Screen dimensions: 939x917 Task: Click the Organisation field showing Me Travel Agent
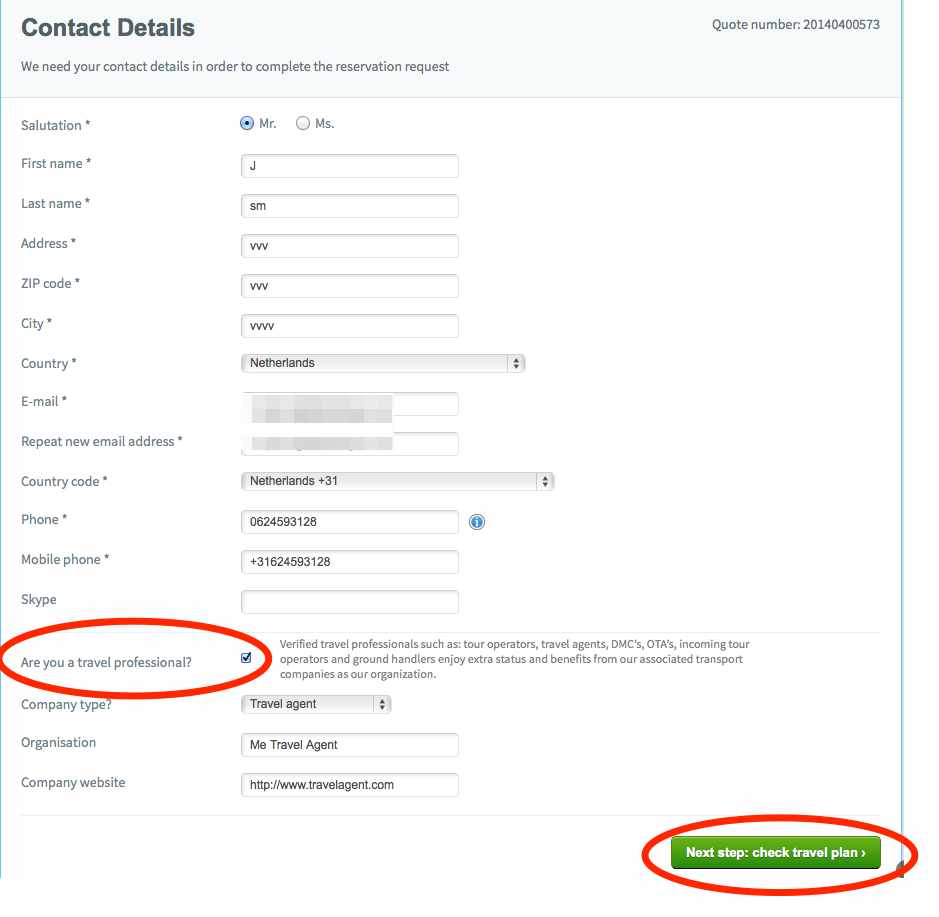tap(348, 744)
